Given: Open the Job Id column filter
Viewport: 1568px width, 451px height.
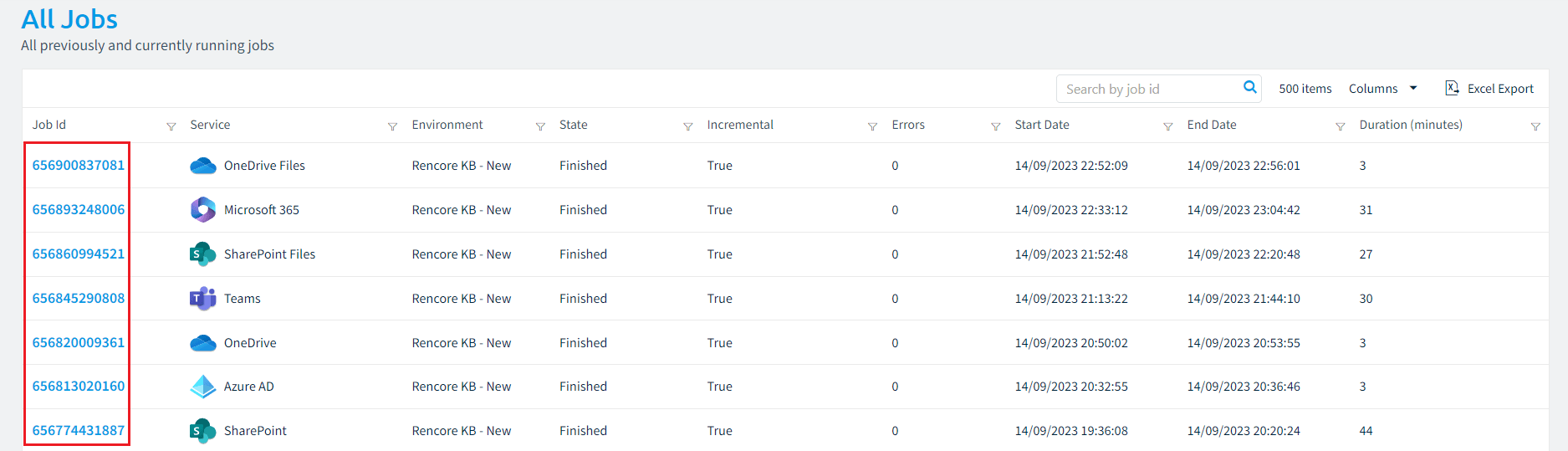Looking at the screenshot, I should click(171, 126).
